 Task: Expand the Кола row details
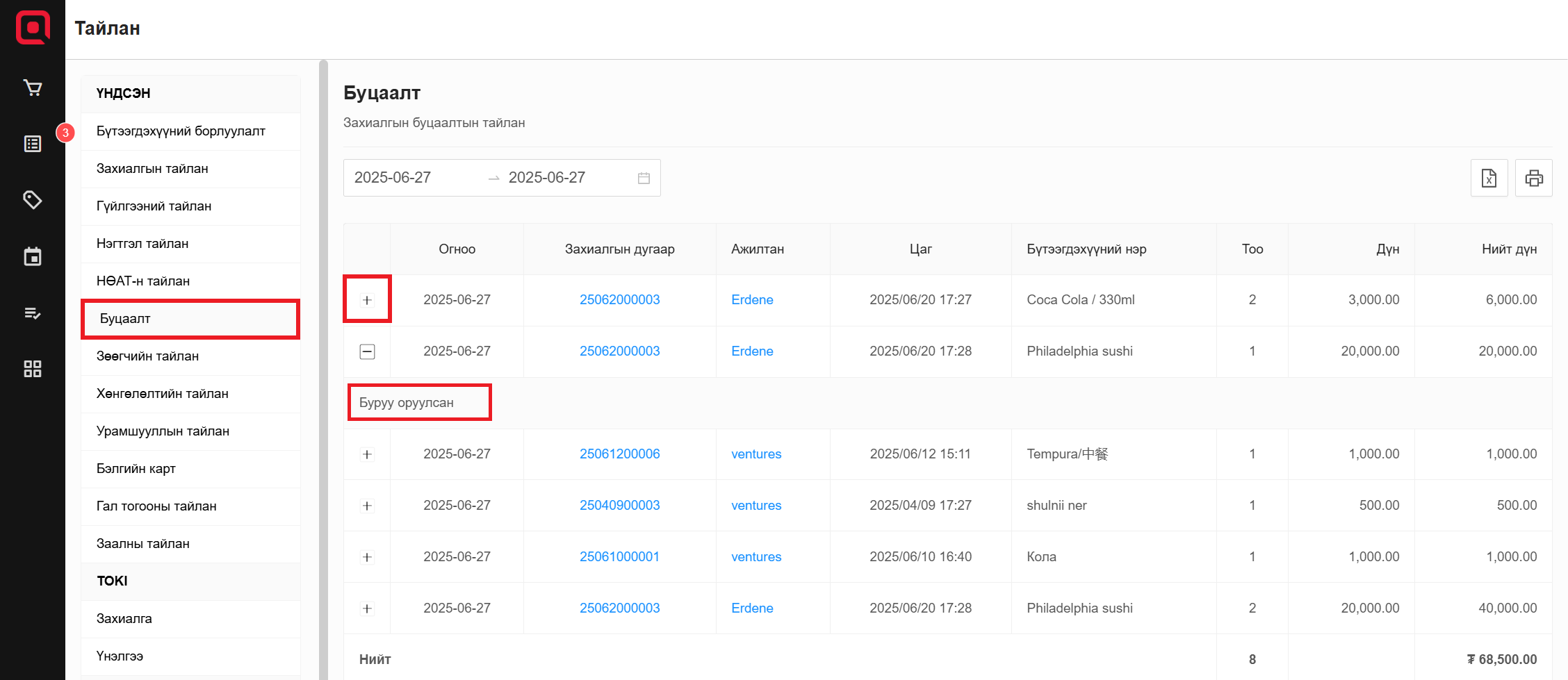click(x=367, y=557)
